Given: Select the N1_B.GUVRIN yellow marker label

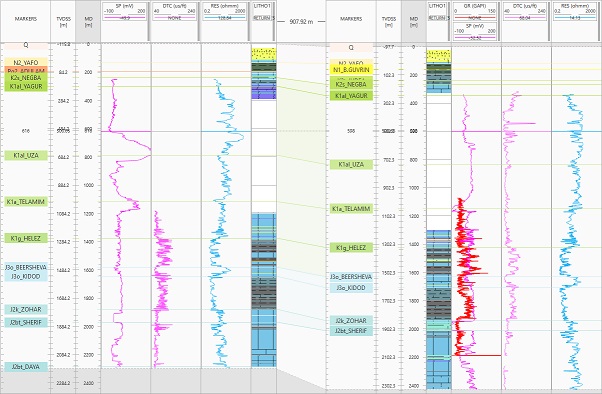Looking at the screenshot, I should coord(351,70).
